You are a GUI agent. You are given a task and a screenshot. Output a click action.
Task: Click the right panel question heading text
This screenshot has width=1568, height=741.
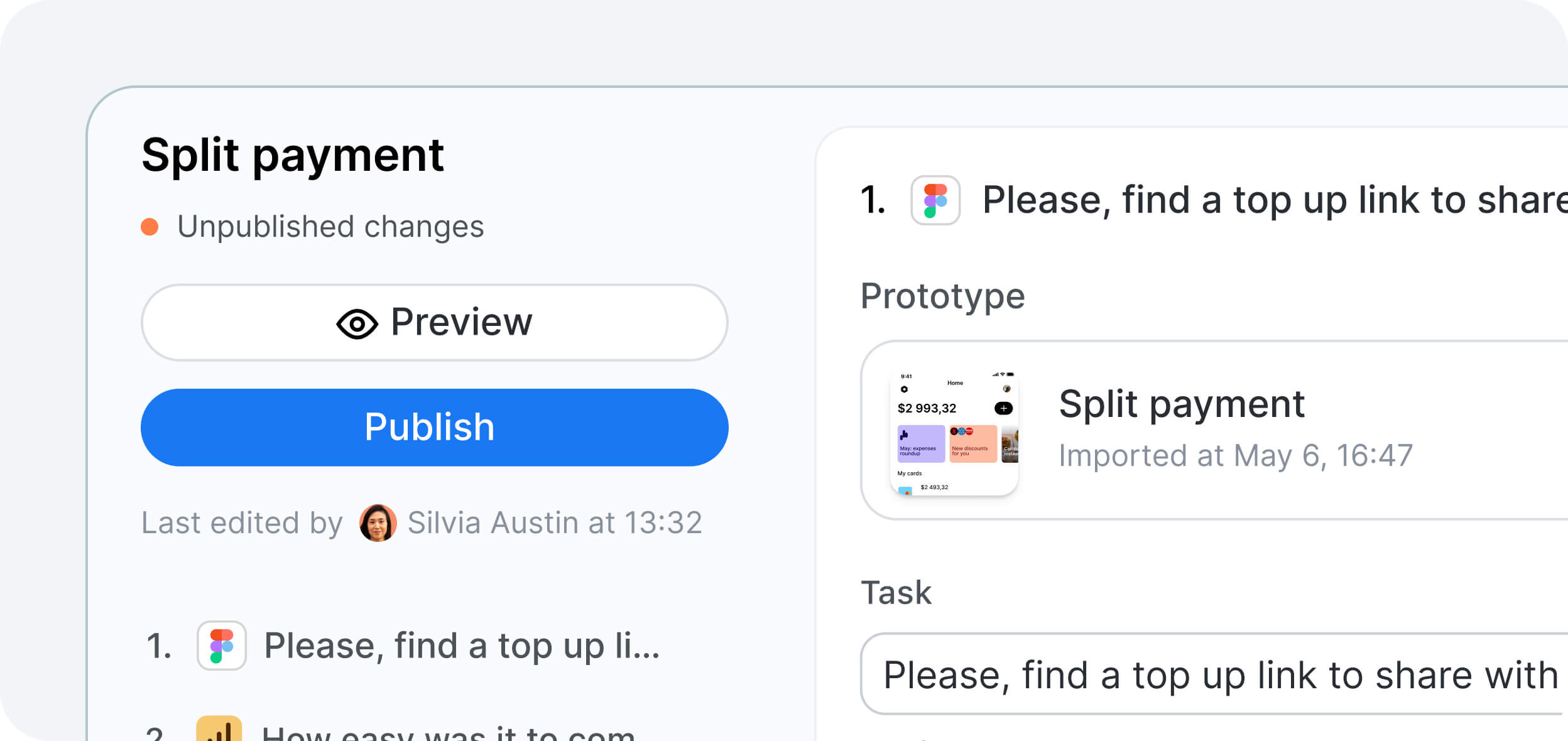click(x=1274, y=200)
